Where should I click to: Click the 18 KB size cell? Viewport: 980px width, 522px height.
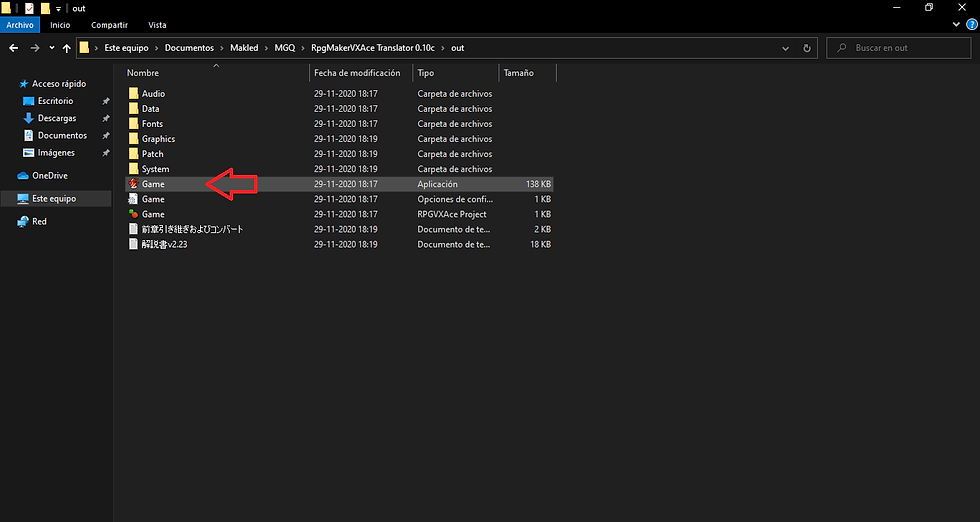tap(541, 244)
